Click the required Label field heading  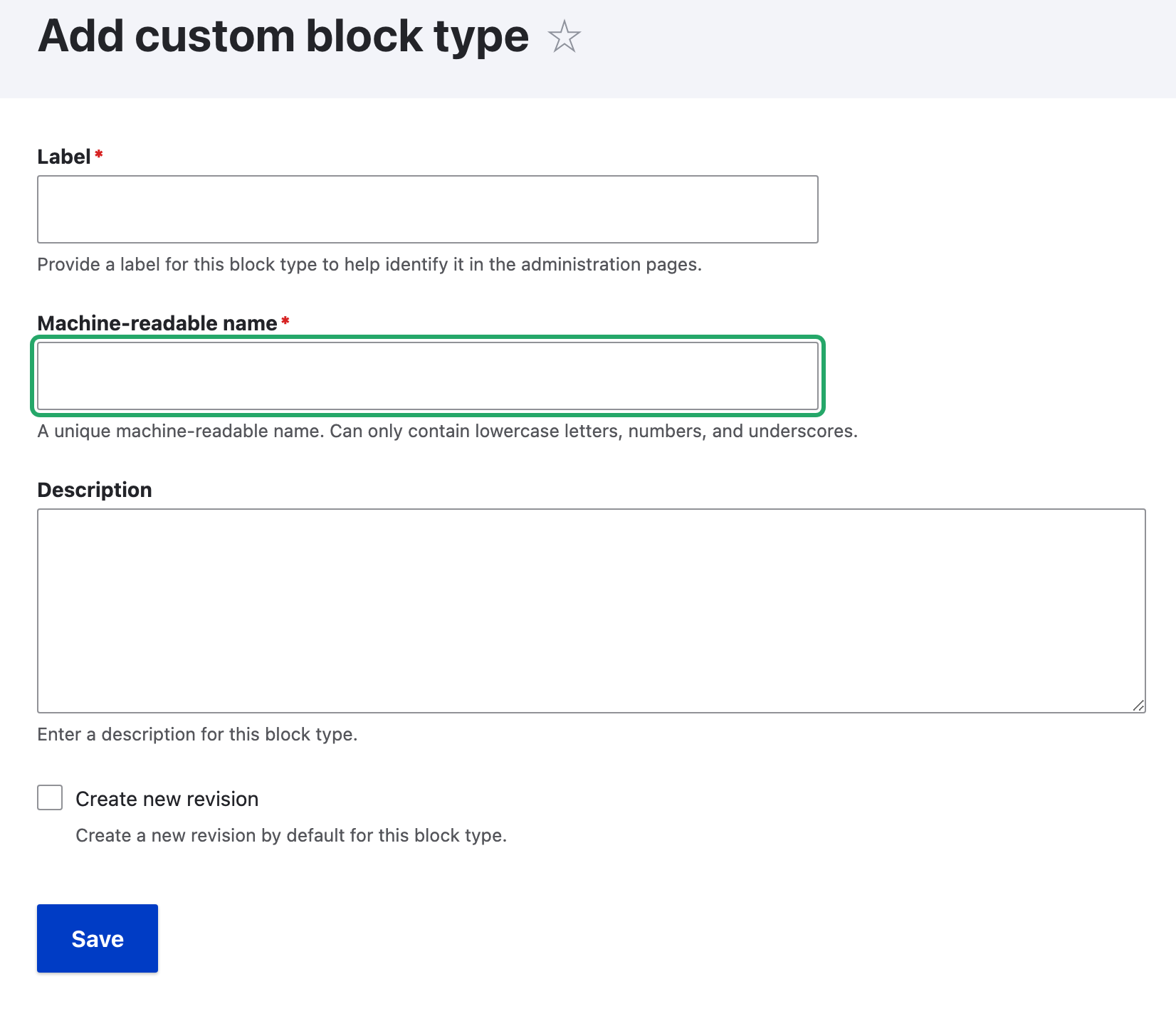65,157
